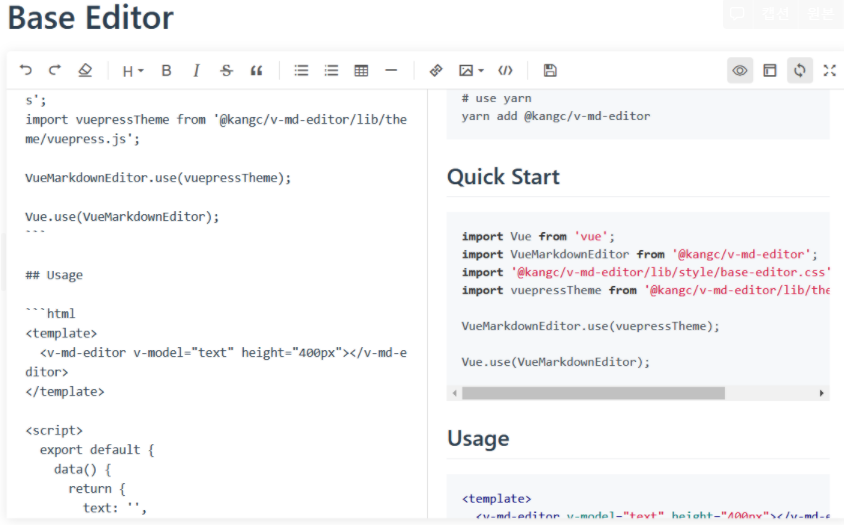Click the horizontal scrollbar thumb in code block
The width and height of the screenshot is (844, 525).
[x=593, y=394]
